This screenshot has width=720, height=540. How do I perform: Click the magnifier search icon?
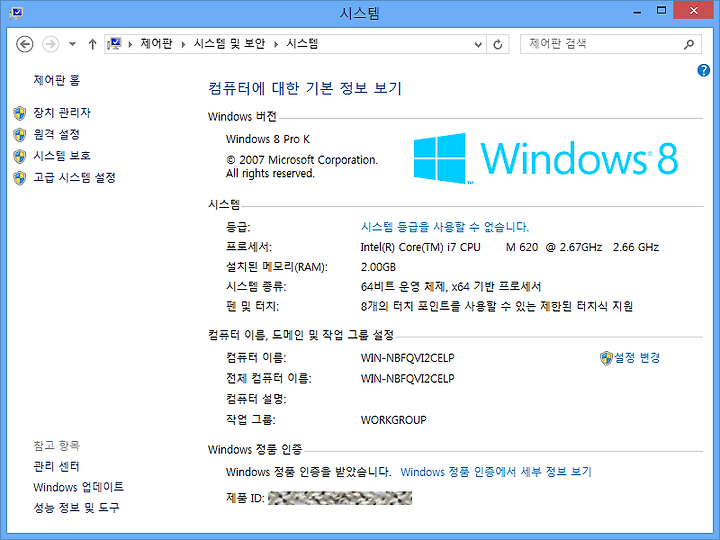[688, 44]
